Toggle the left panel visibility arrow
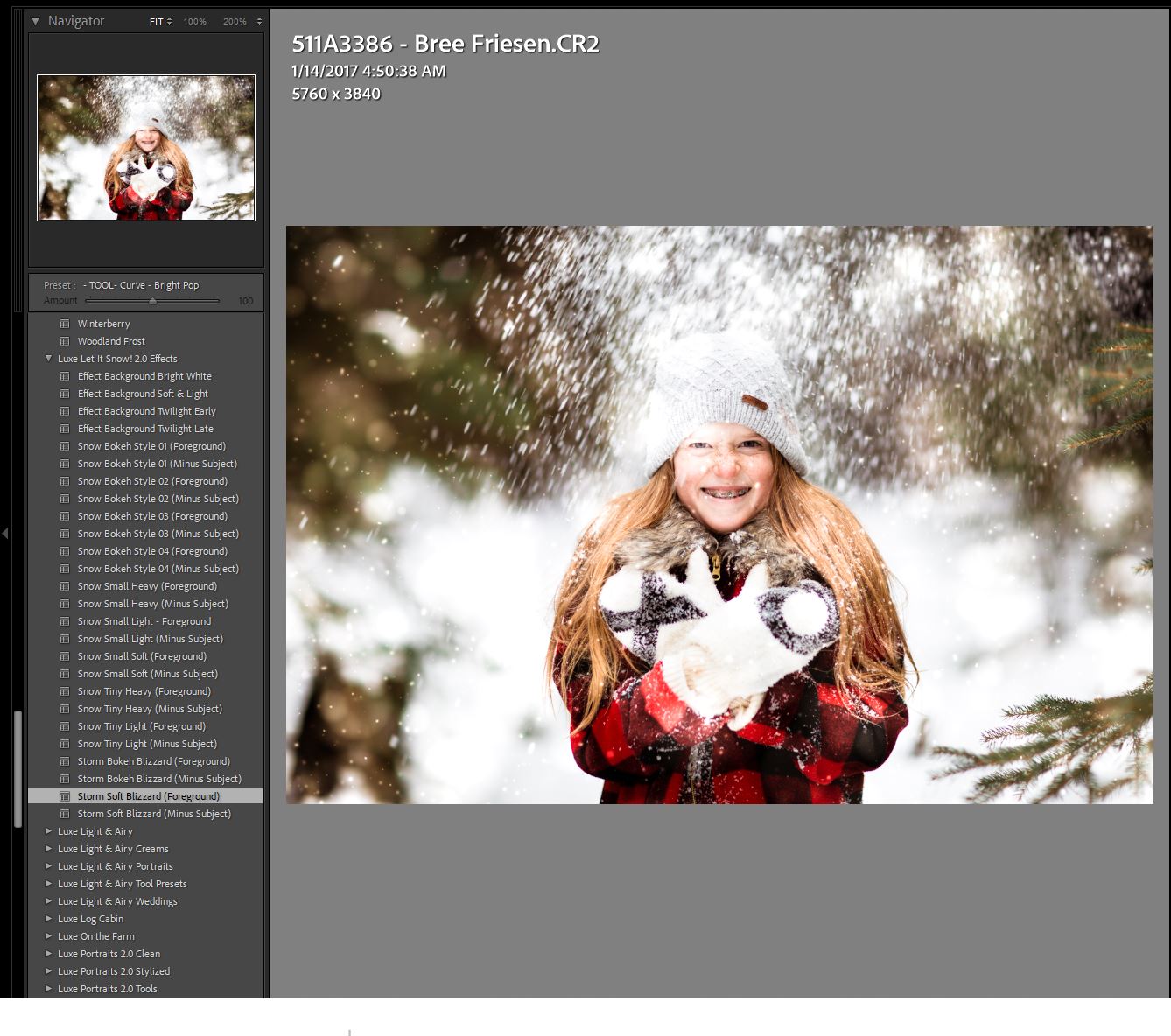Screen dimensions: 1171x1036 (x=6, y=534)
